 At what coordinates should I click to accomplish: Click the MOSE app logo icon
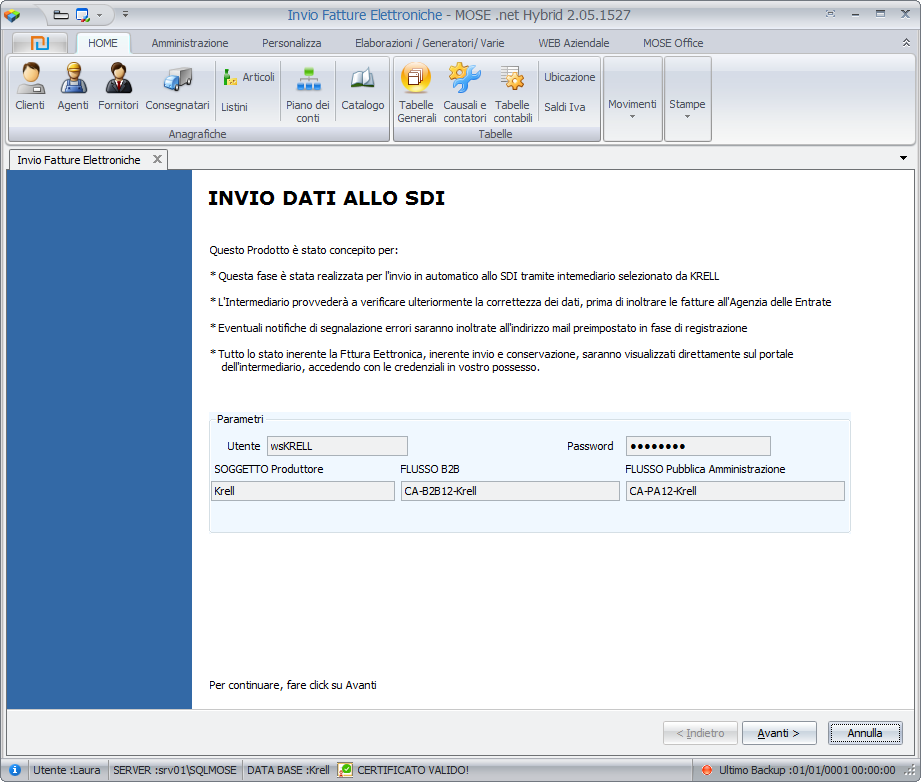pos(12,15)
